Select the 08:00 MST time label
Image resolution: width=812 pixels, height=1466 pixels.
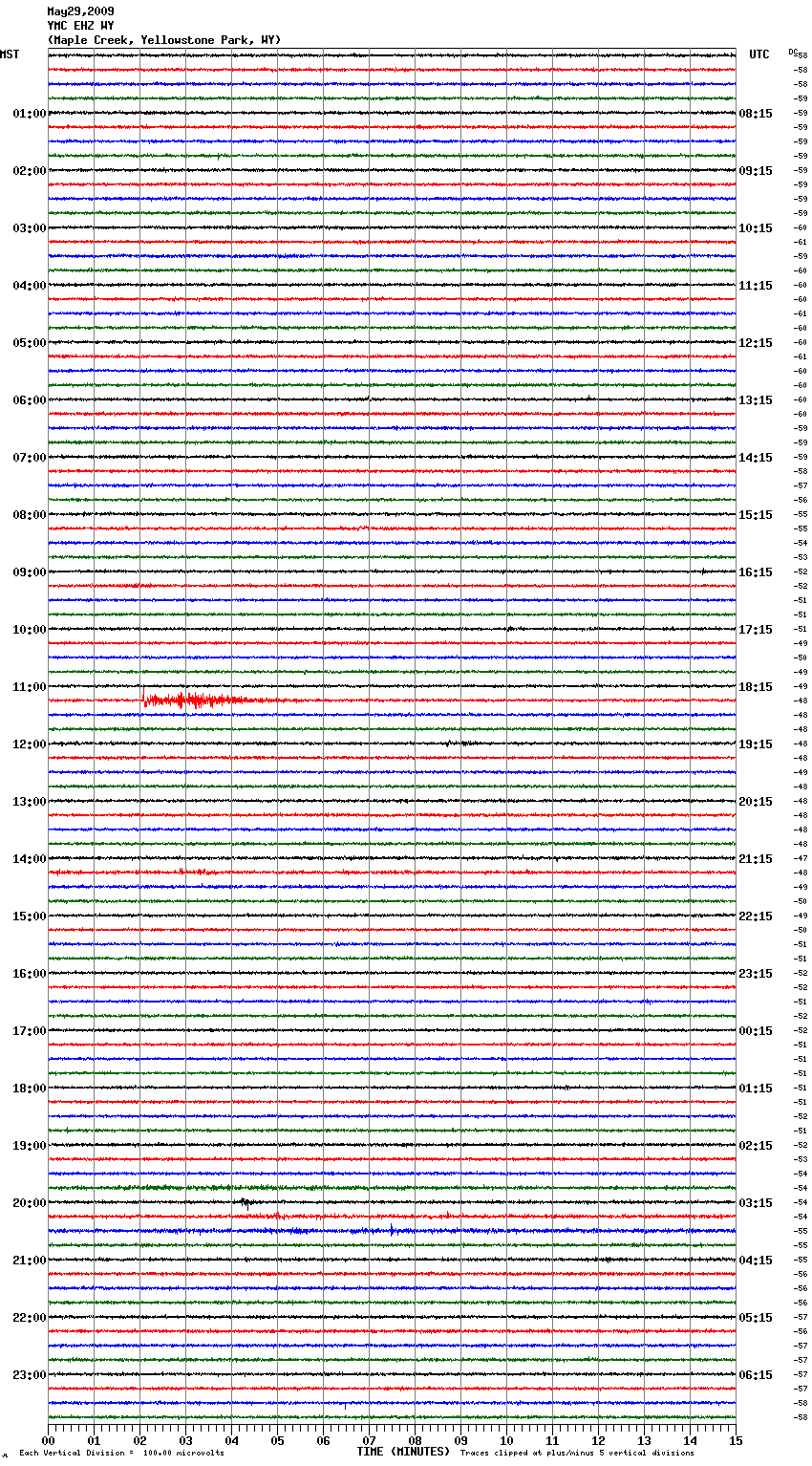click(30, 515)
